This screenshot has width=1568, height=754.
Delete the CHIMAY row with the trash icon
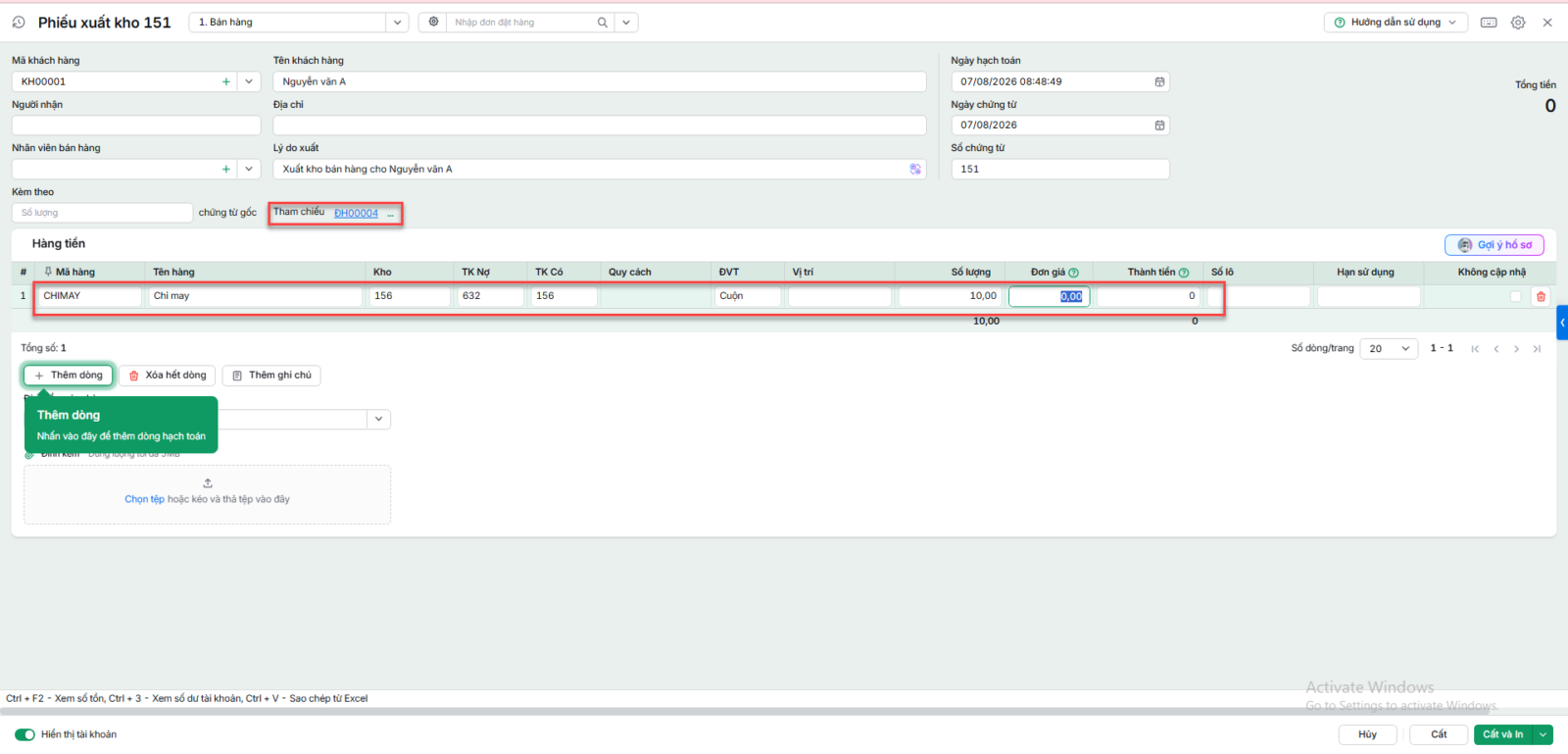point(1541,296)
